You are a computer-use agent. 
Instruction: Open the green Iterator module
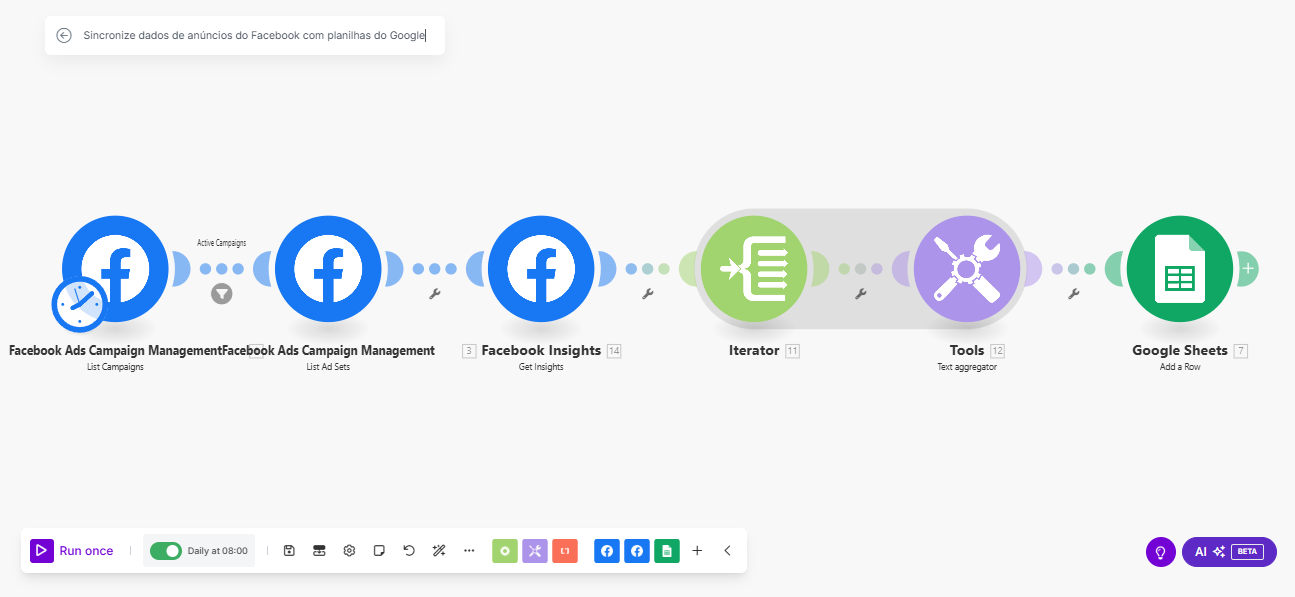pos(753,269)
